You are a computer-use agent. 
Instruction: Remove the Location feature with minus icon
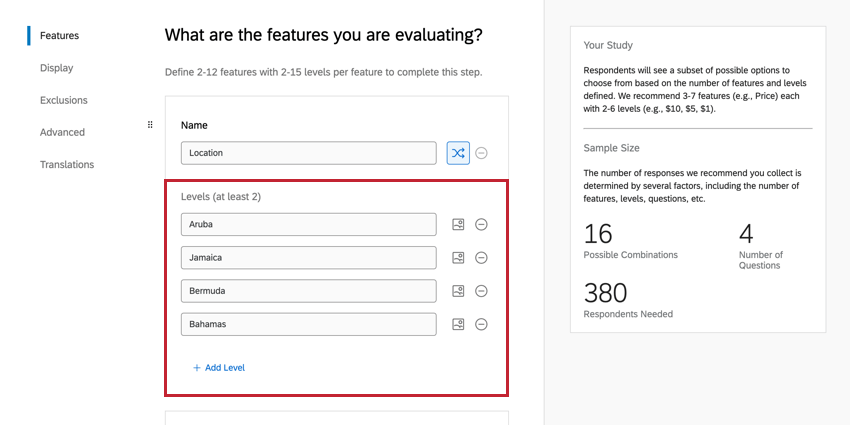click(x=481, y=153)
